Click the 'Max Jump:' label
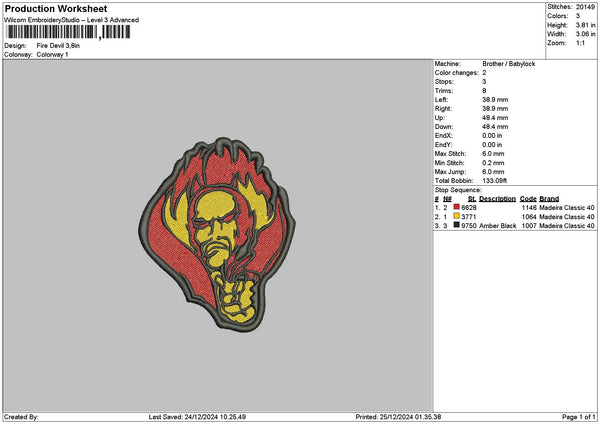This screenshot has height=424, width=600. click(450, 172)
